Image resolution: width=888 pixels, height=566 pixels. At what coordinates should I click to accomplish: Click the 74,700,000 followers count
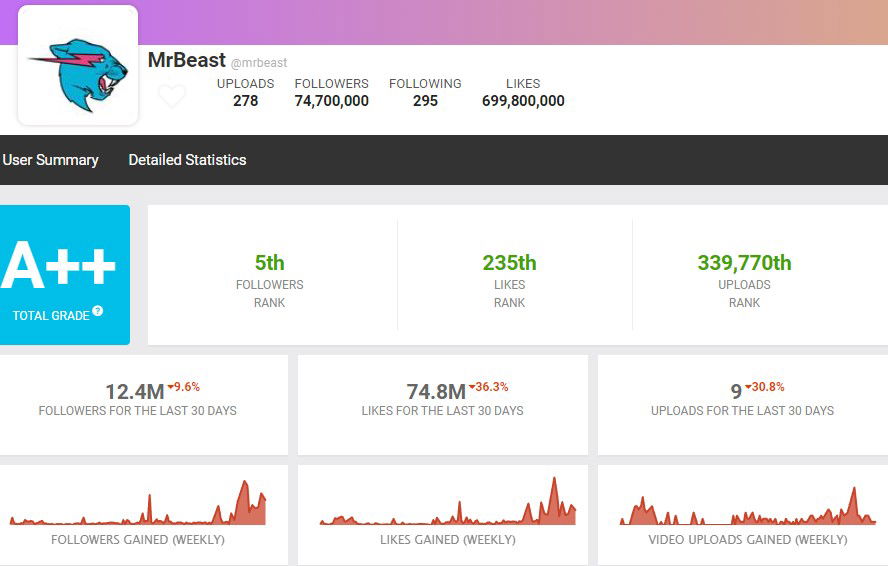(x=331, y=101)
